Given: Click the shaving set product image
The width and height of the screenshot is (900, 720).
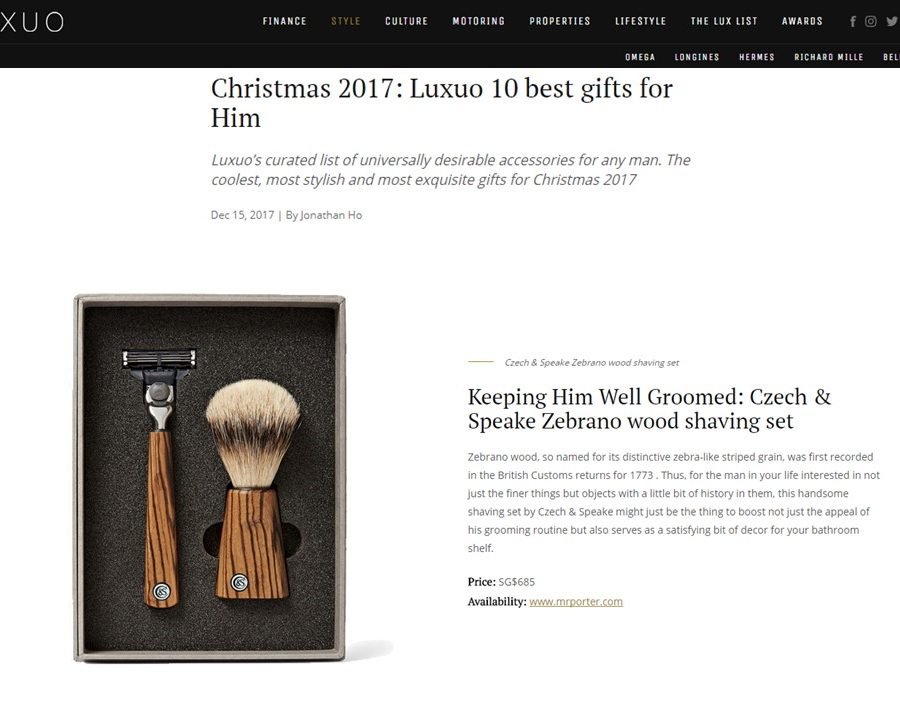Looking at the screenshot, I should pyautogui.click(x=210, y=478).
